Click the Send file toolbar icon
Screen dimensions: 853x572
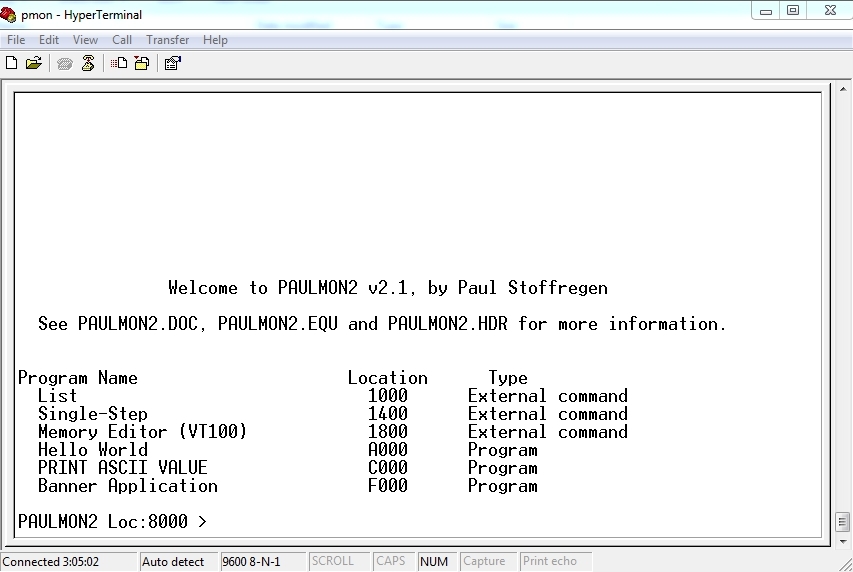pos(119,64)
